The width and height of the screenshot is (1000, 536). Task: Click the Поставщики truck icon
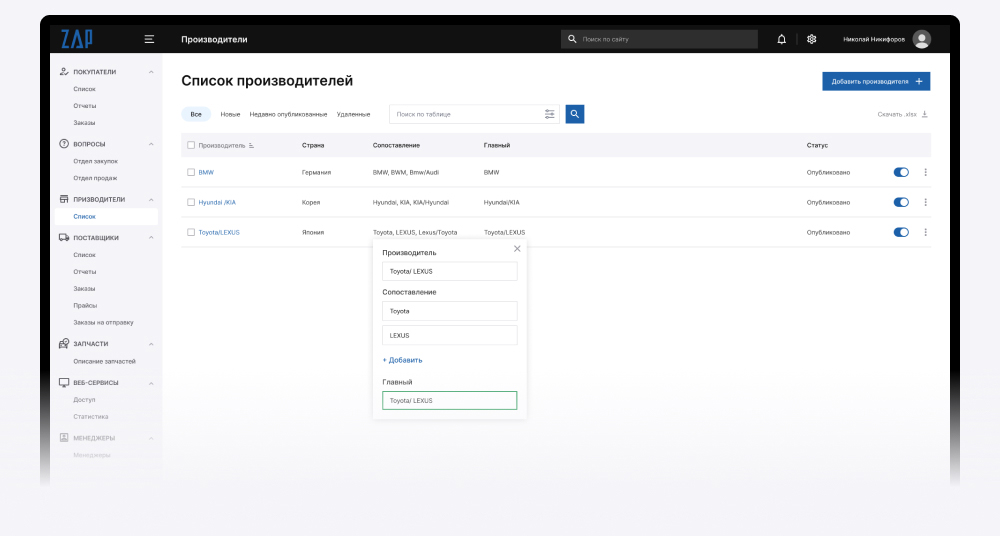click(x=64, y=237)
